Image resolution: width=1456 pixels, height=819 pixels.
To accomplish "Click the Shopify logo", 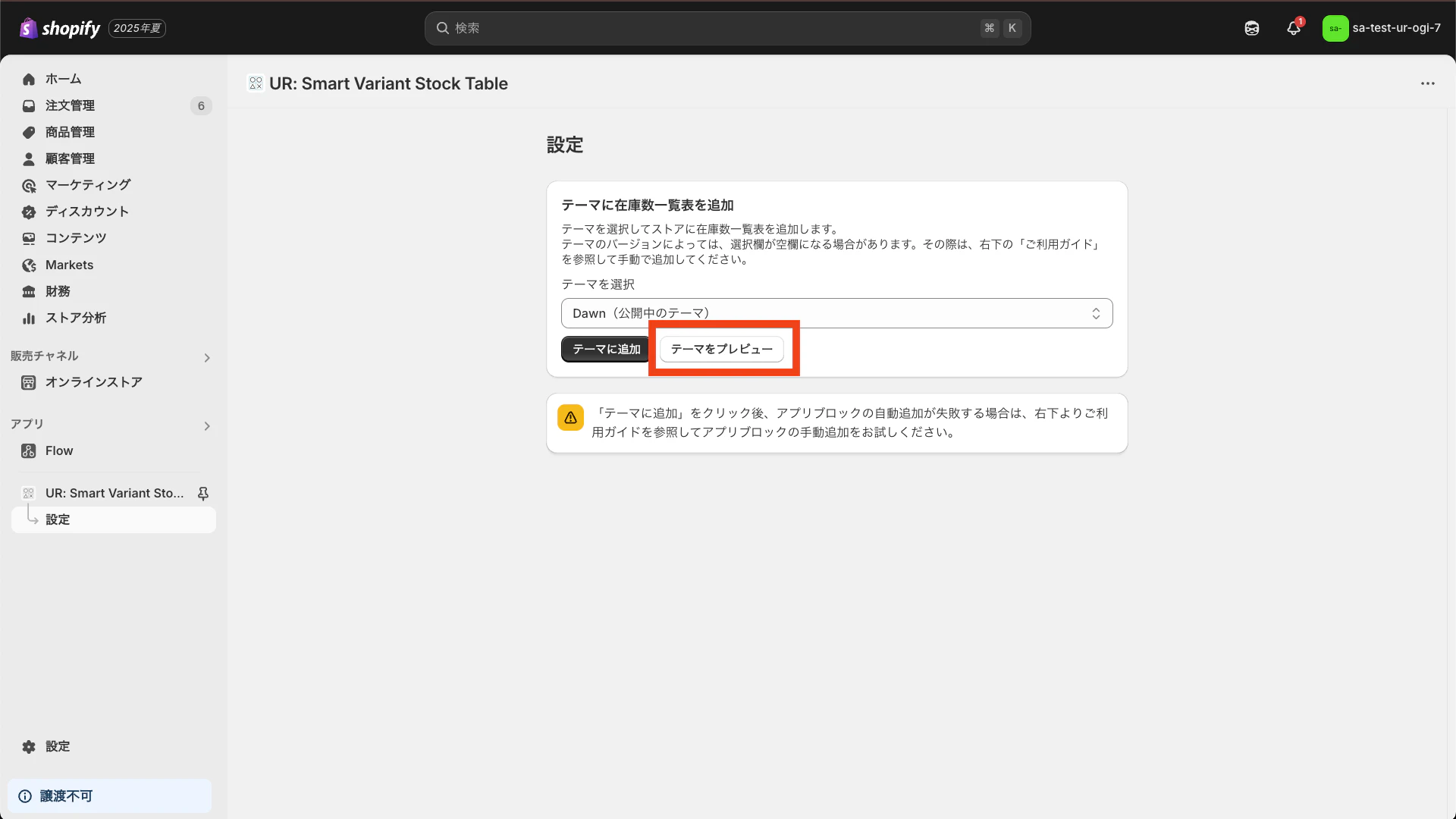I will [59, 28].
